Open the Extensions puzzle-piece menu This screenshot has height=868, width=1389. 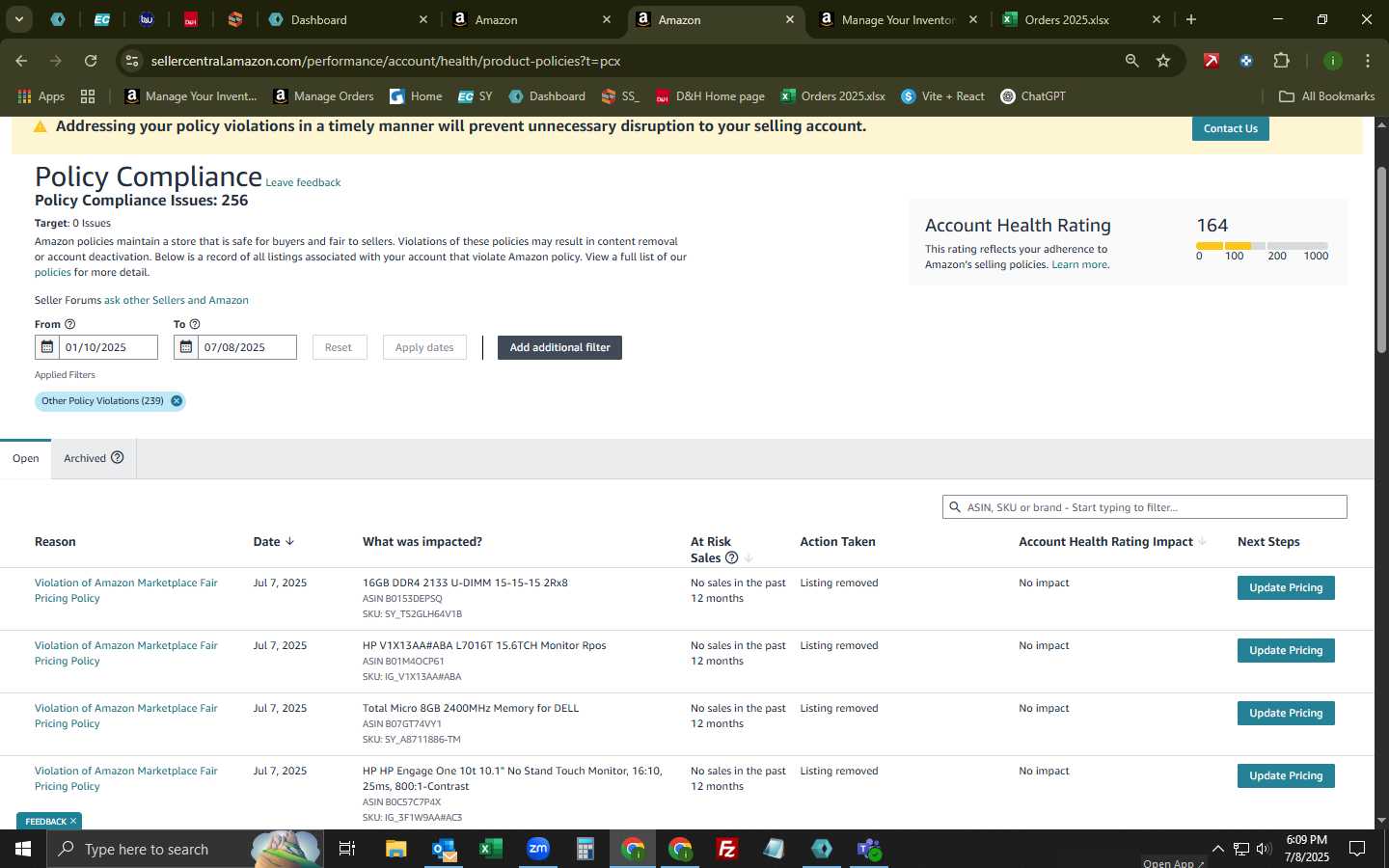[x=1281, y=61]
